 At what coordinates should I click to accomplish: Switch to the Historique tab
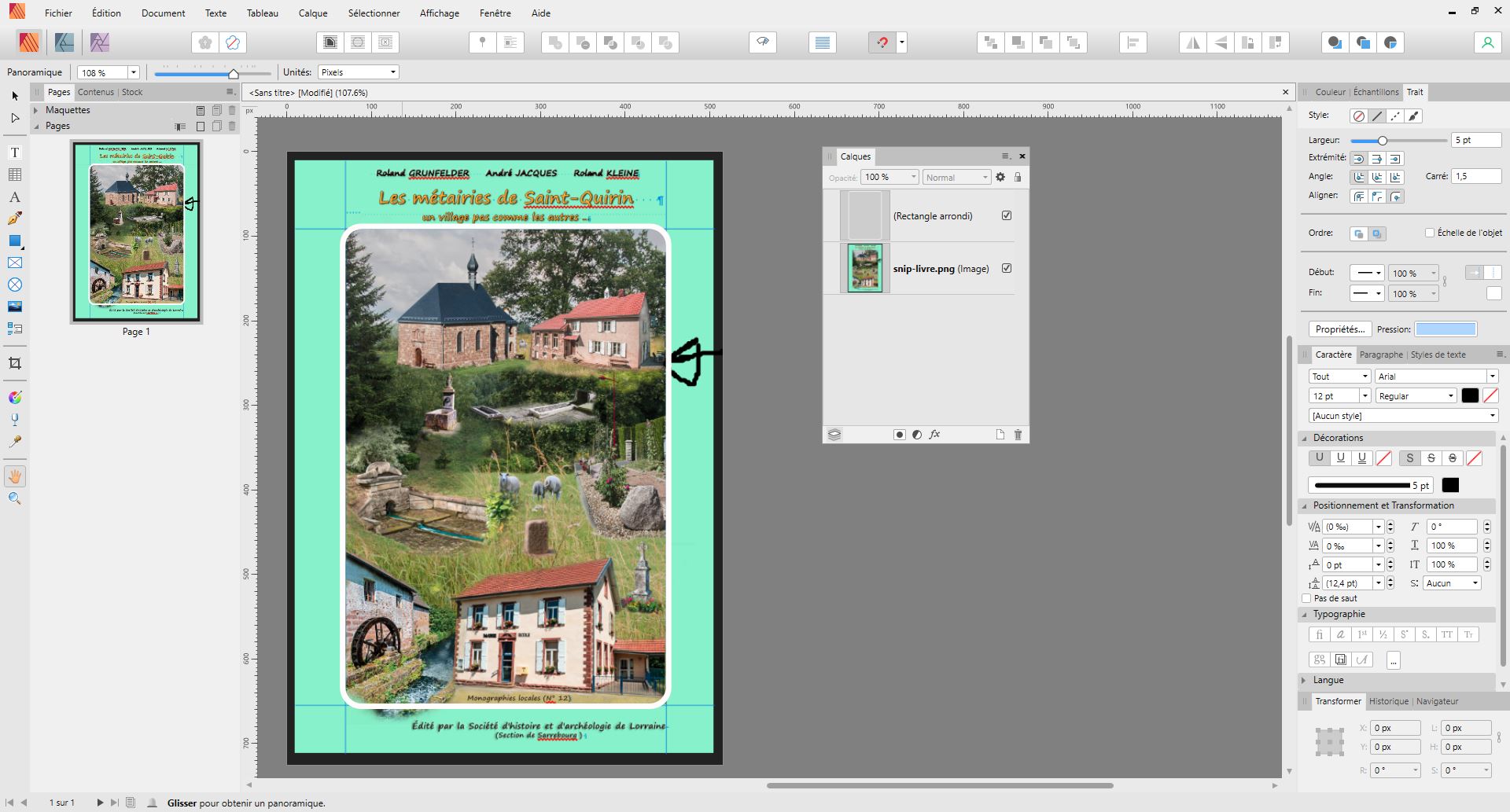coord(1389,701)
